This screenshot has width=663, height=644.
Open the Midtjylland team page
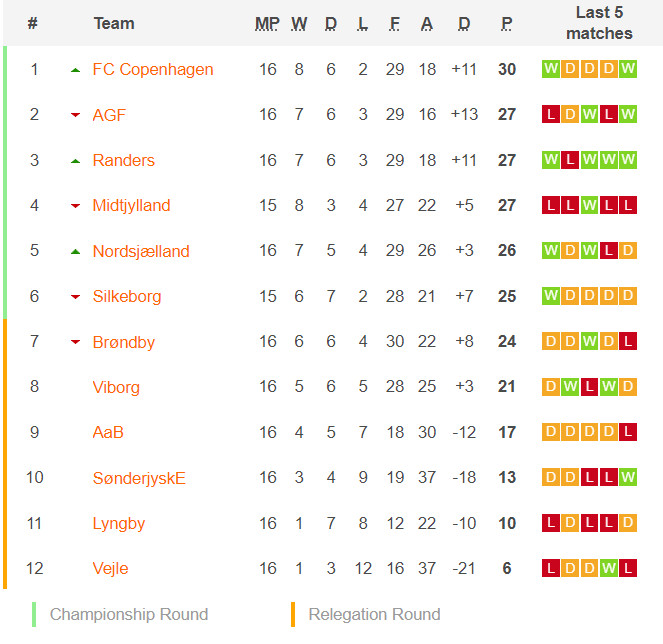click(x=132, y=206)
